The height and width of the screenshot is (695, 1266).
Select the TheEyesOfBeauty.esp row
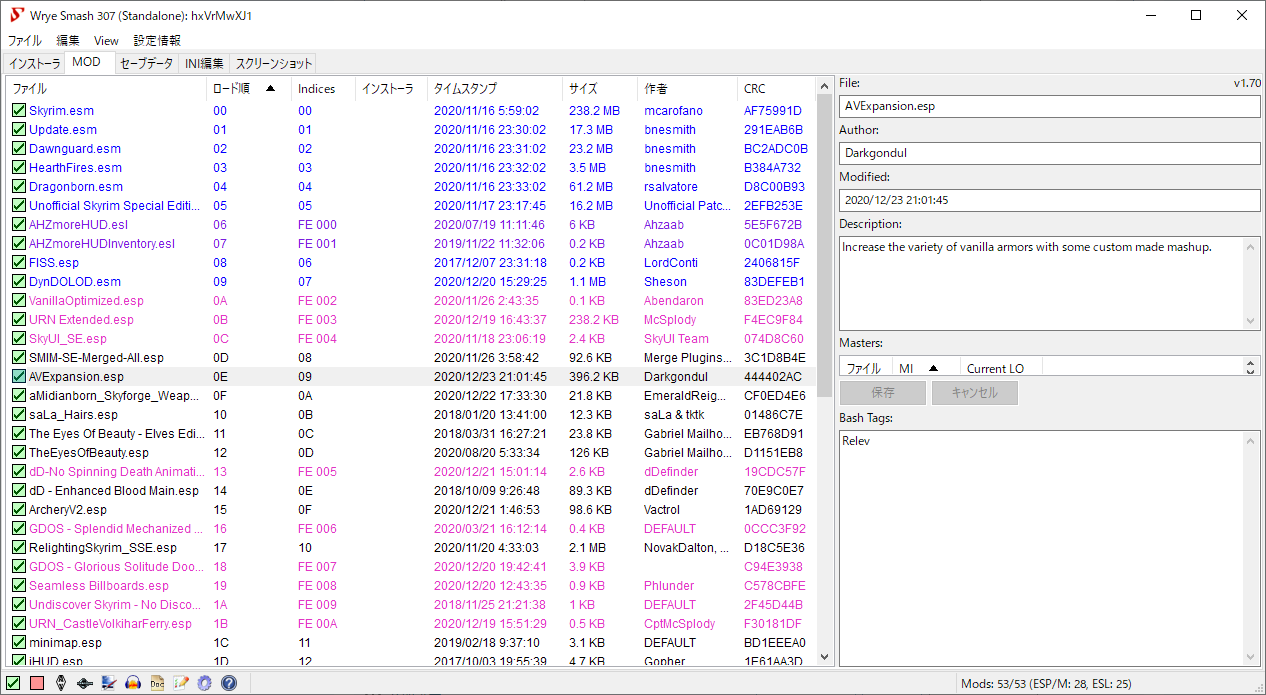411,453
